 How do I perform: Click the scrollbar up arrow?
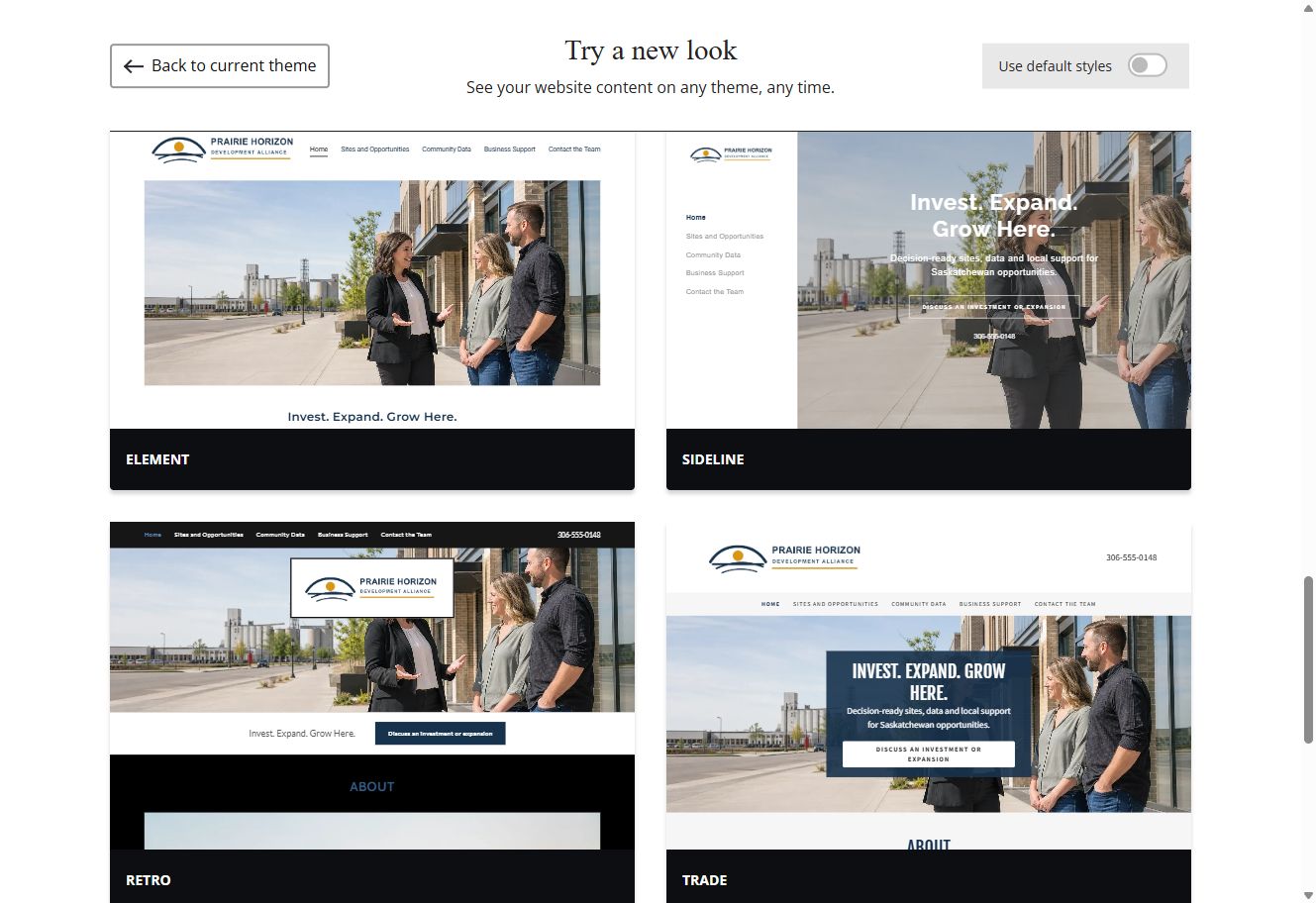click(1308, 7)
